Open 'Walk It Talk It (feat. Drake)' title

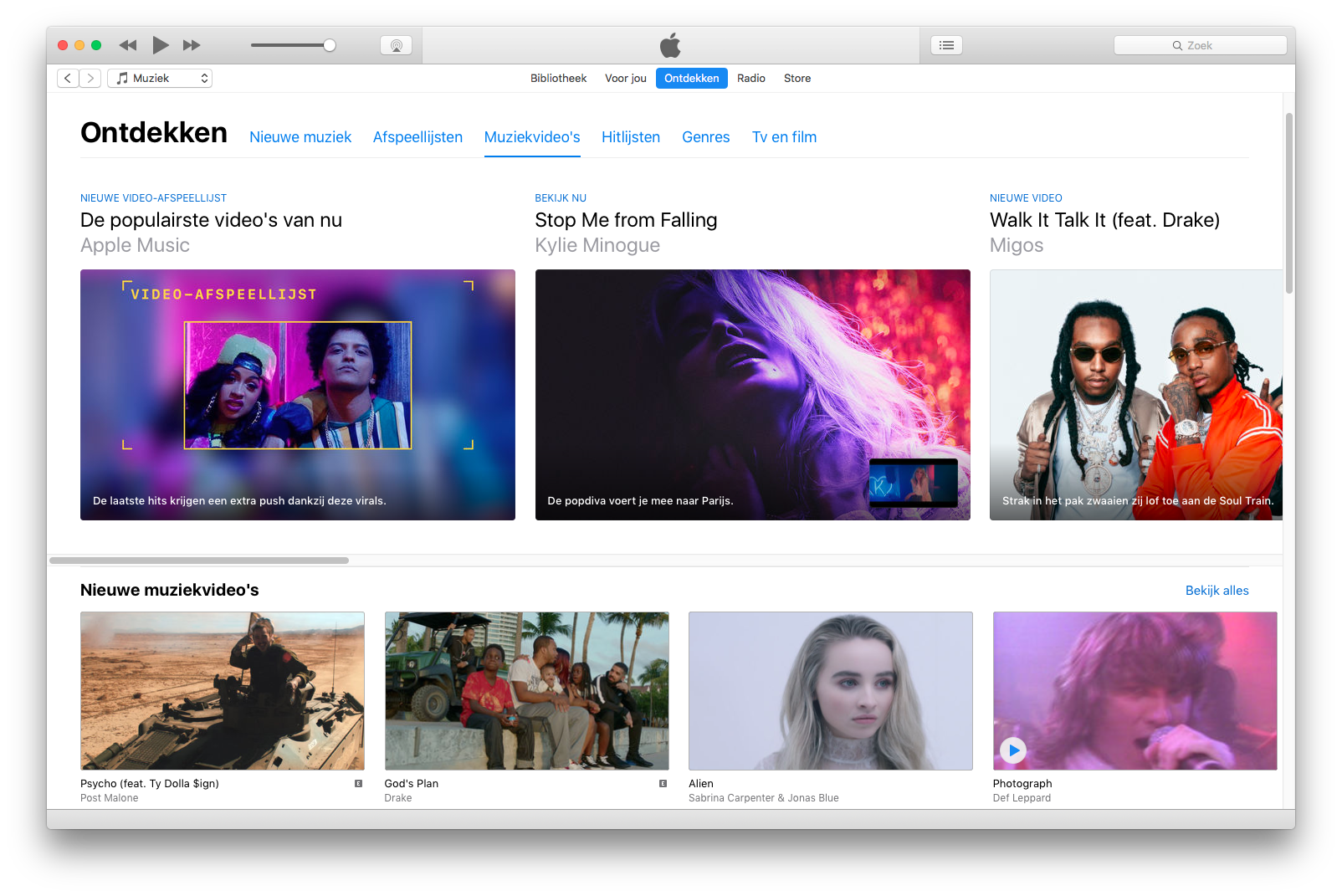[x=1104, y=220]
